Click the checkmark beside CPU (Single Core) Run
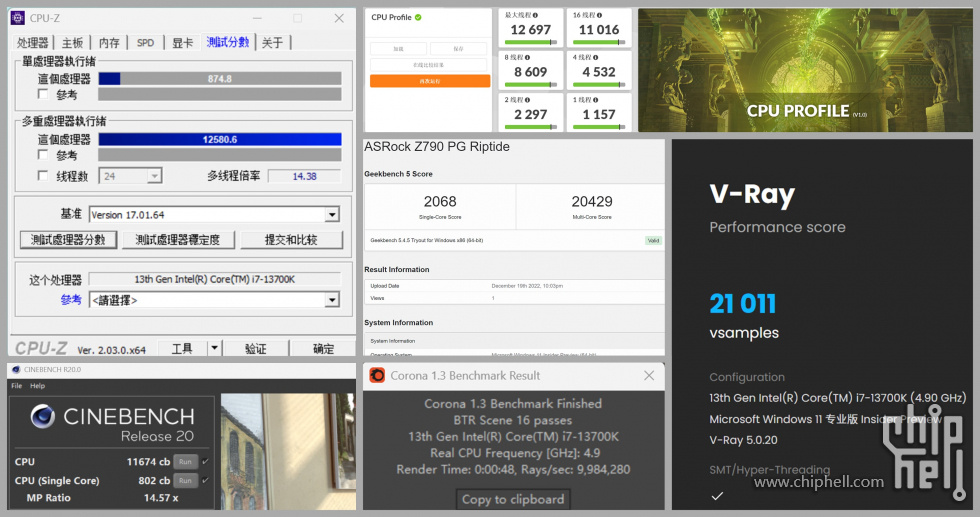 click(206, 480)
